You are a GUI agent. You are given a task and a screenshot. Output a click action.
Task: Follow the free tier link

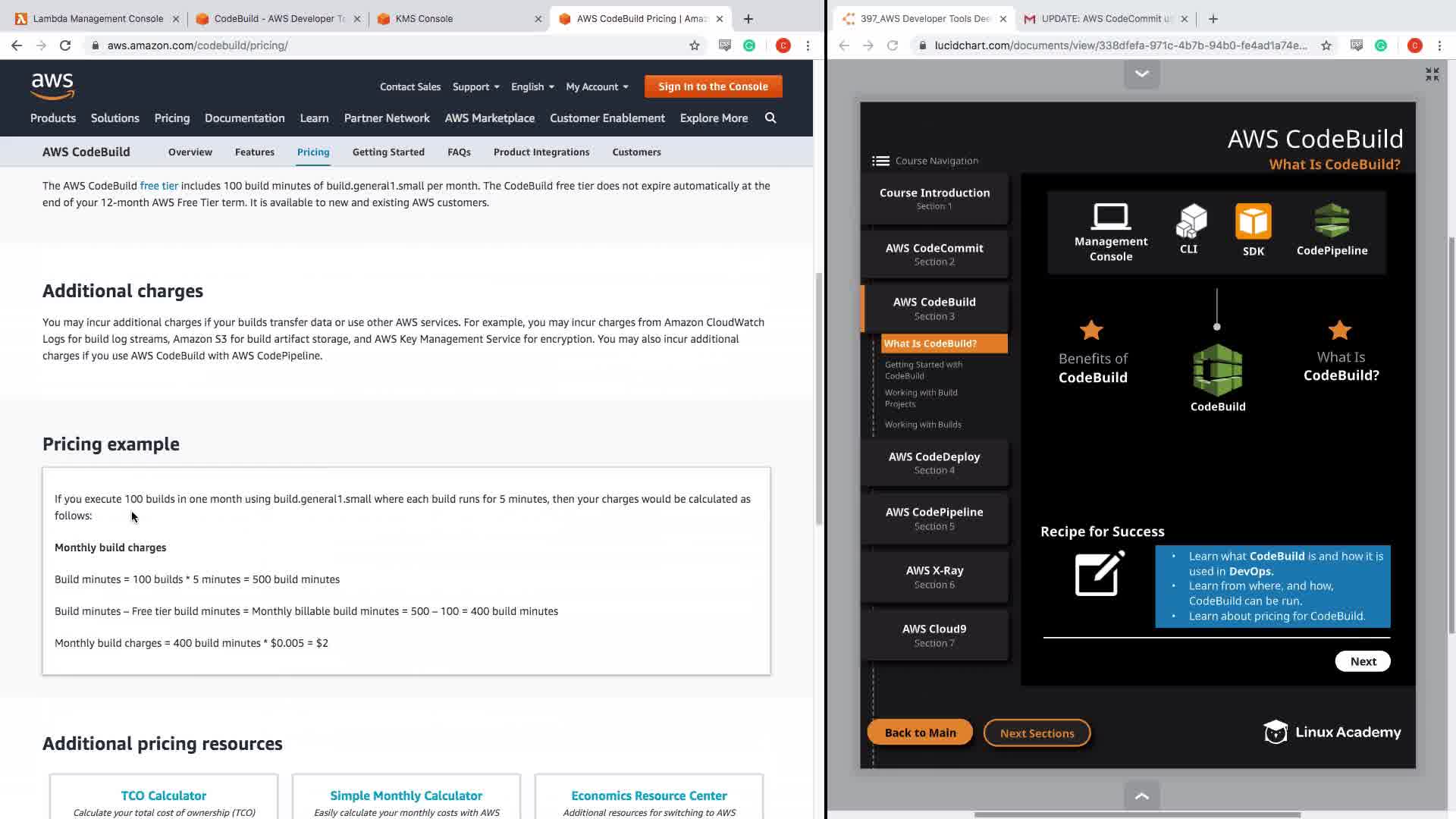pos(158,186)
